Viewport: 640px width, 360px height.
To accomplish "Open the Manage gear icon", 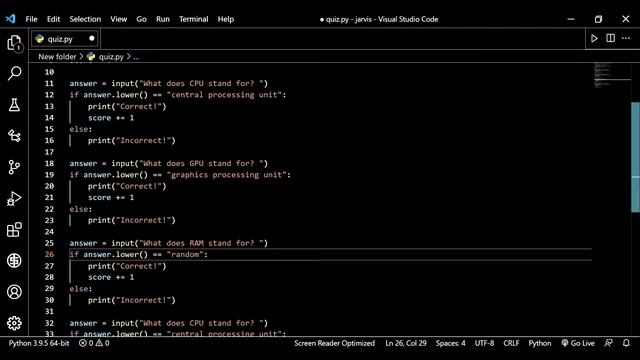I will click(x=14, y=323).
